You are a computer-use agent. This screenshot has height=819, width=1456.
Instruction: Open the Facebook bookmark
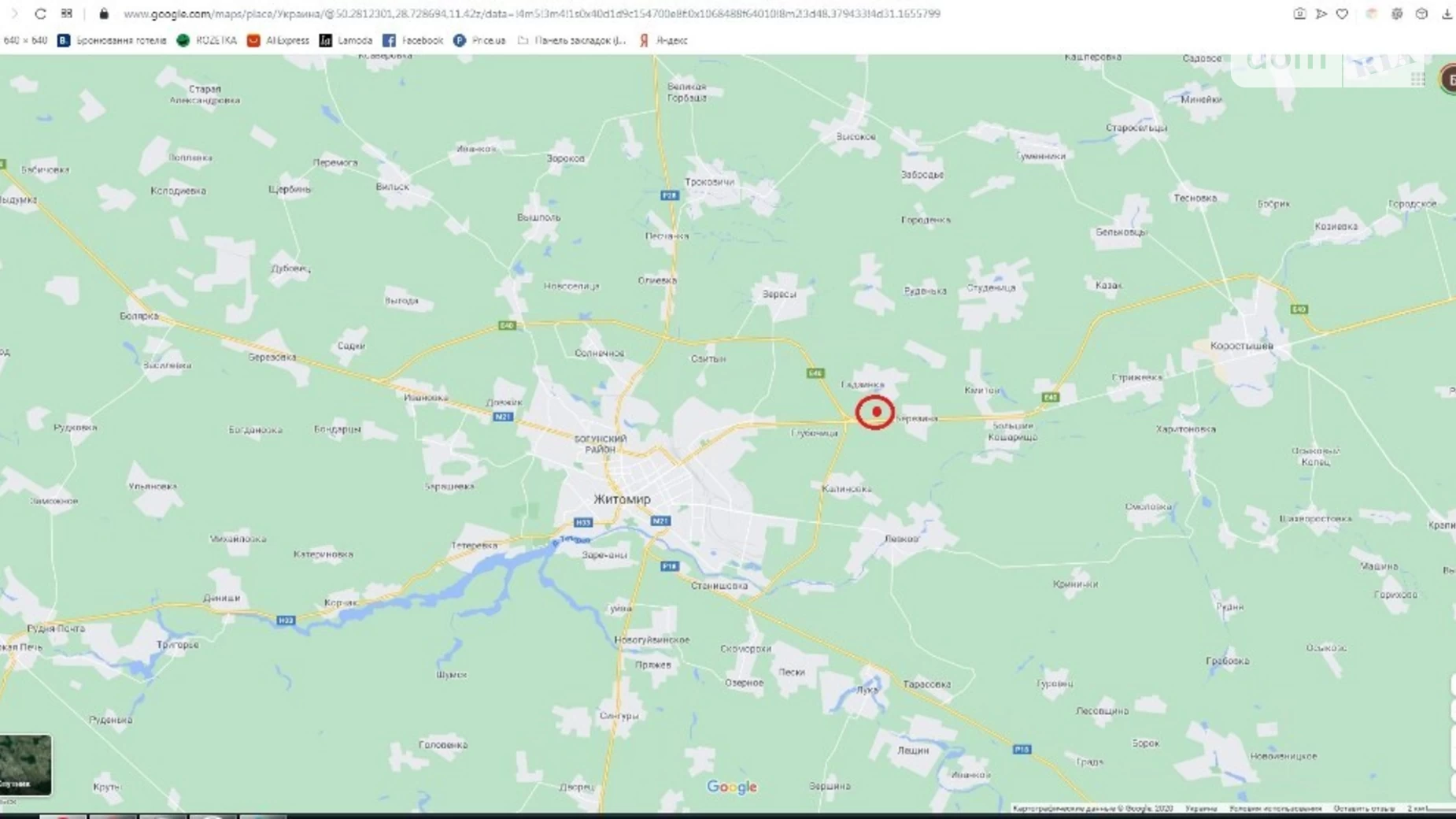pos(413,40)
